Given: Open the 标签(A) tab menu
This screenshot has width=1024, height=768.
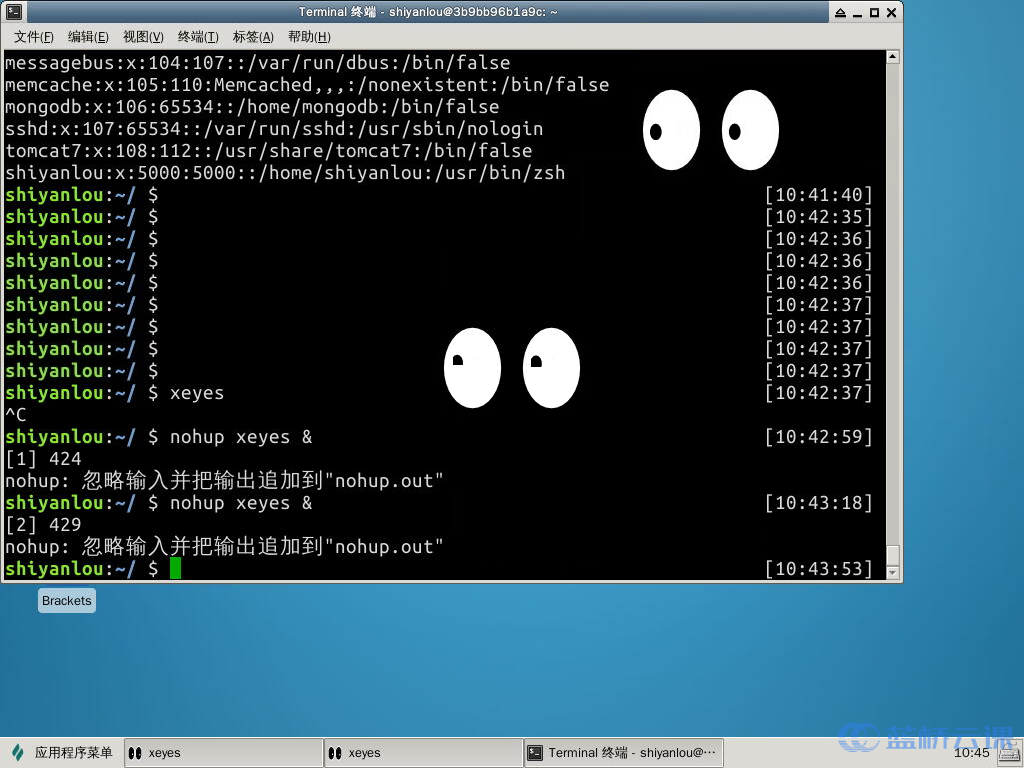Looking at the screenshot, I should [x=252, y=37].
